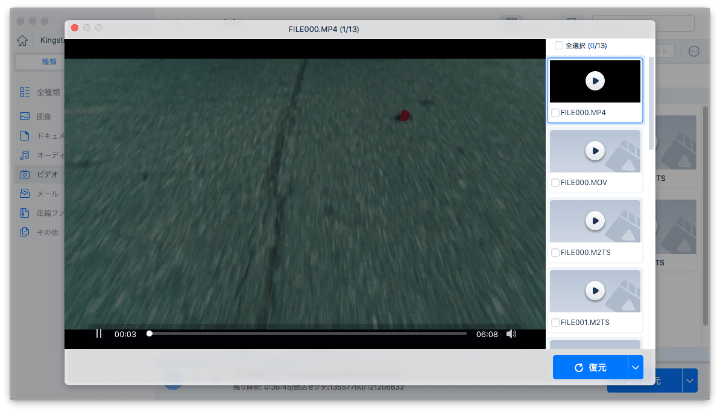This screenshot has height=412, width=719.
Task: Play the FILE001.M2TS thumbnail
Action: click(595, 290)
